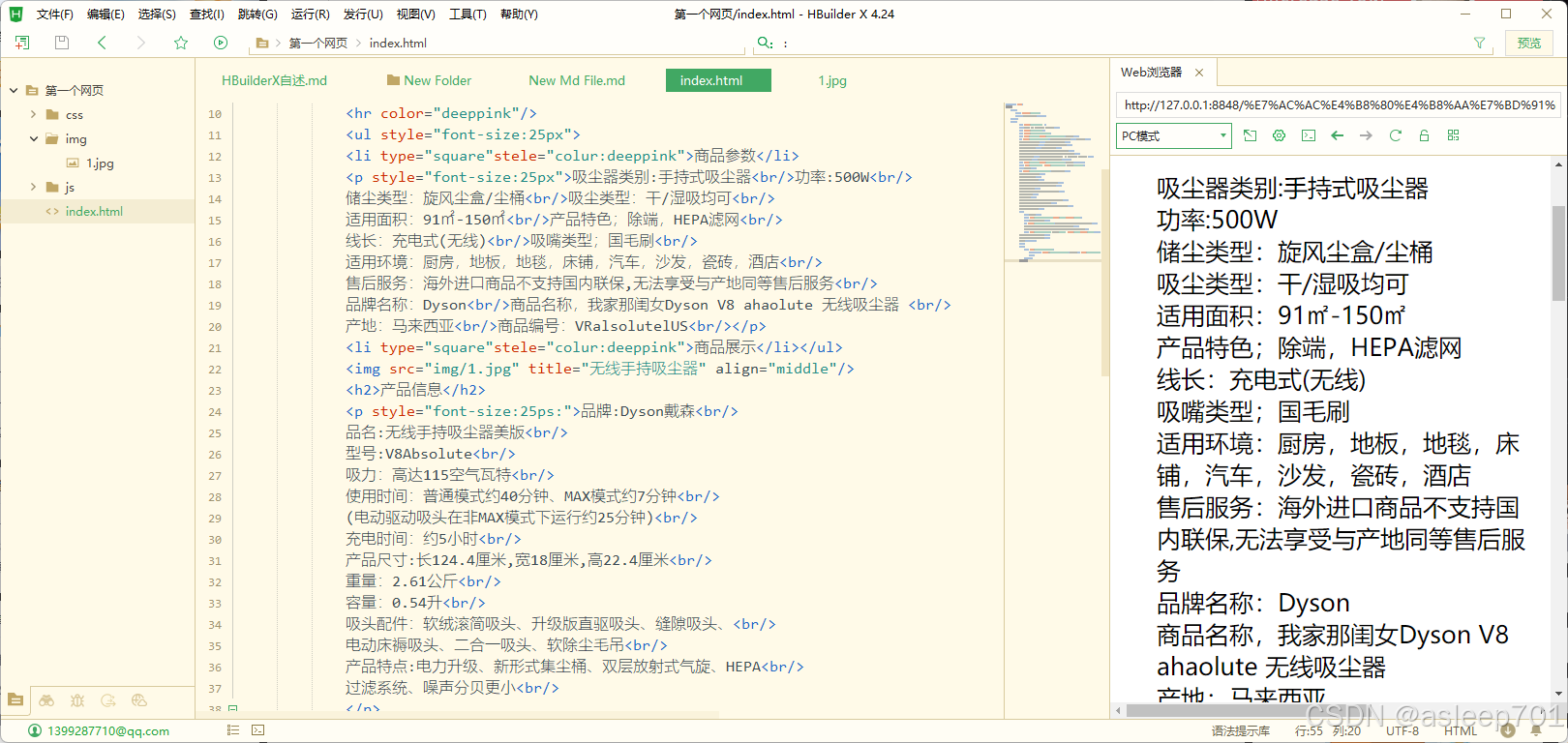Image resolution: width=1568 pixels, height=743 pixels.
Task: Open the 视图(V) menu
Action: (x=415, y=14)
